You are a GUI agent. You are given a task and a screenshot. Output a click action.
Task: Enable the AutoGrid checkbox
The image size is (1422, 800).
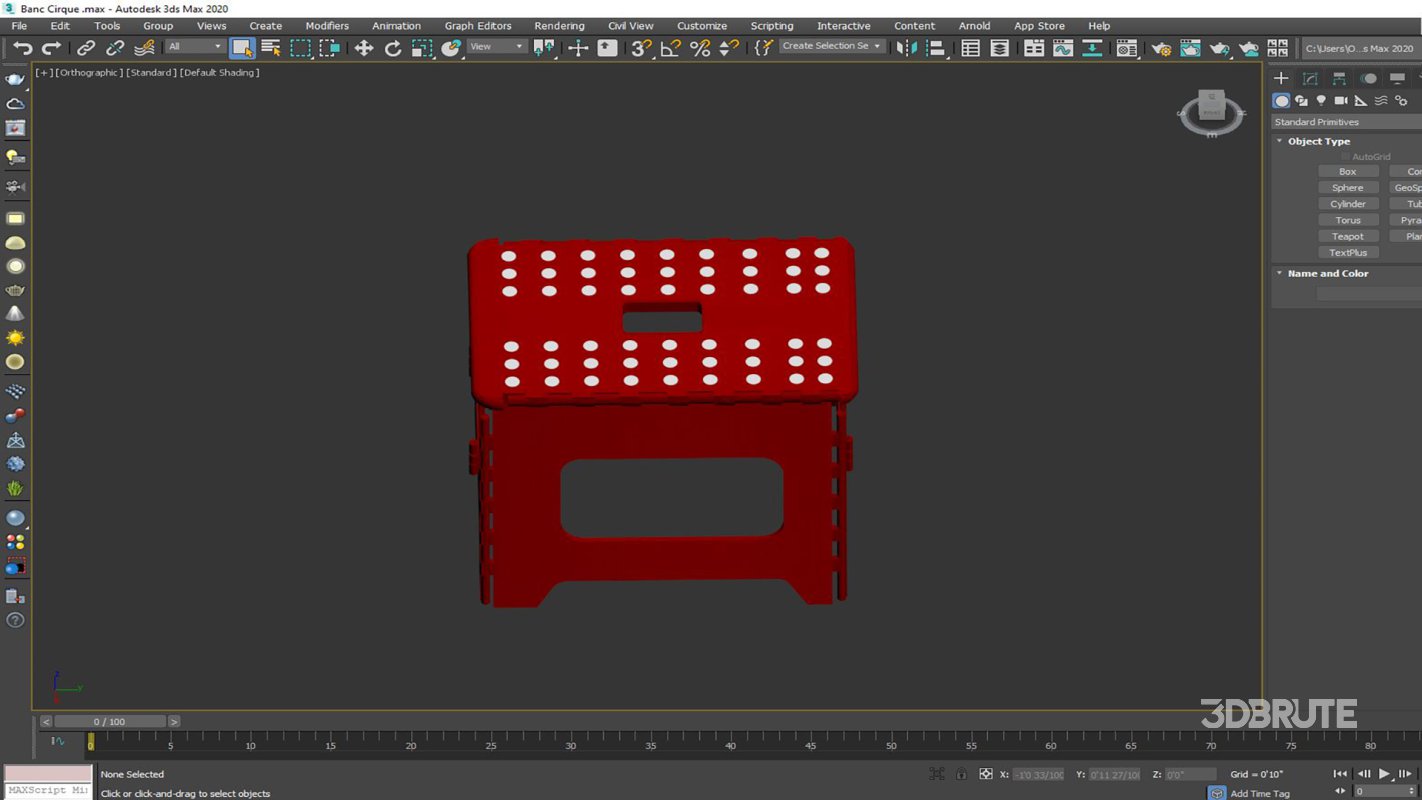coord(1346,157)
